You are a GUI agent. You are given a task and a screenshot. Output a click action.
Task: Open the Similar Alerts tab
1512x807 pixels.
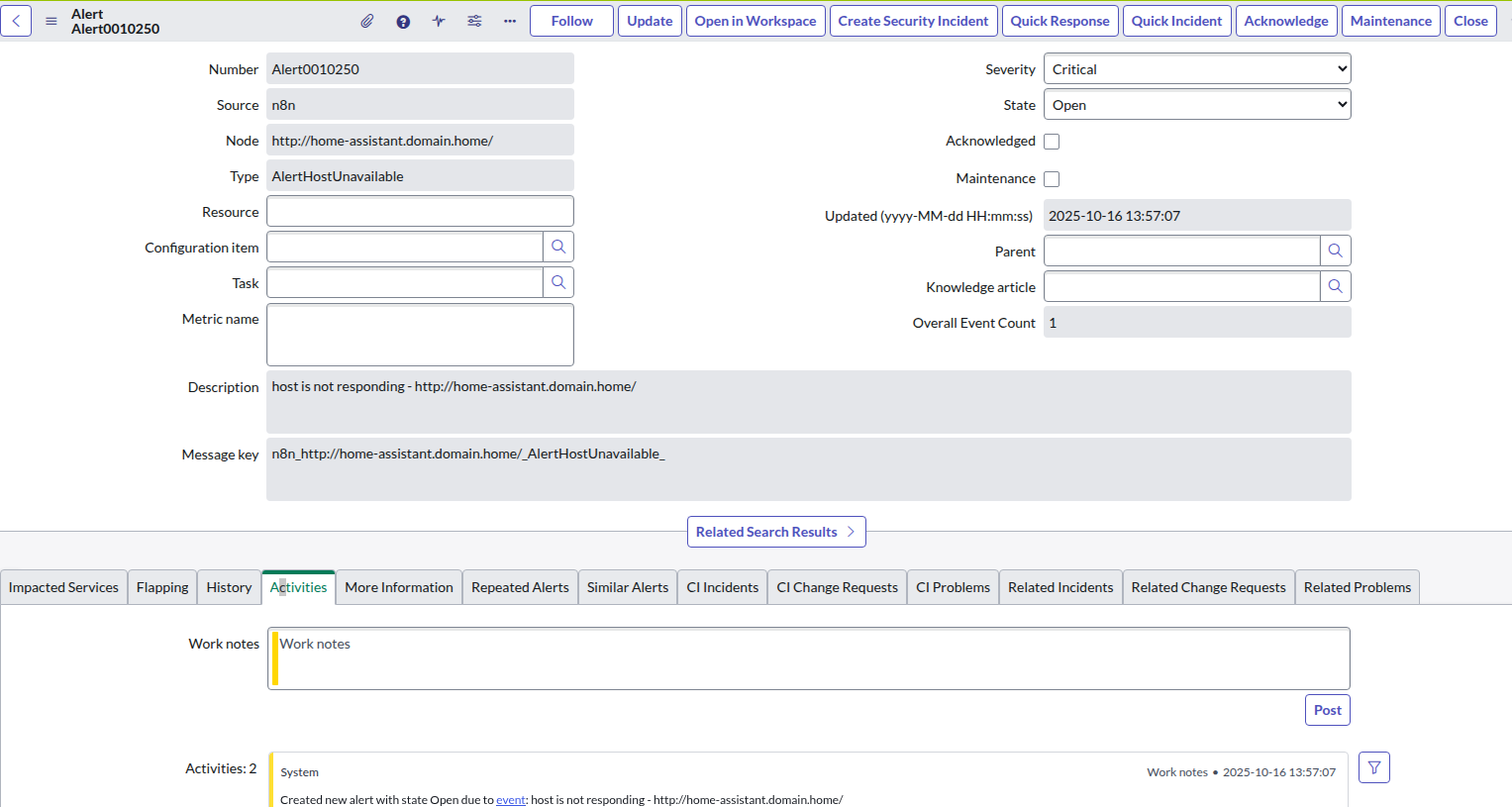coord(627,587)
